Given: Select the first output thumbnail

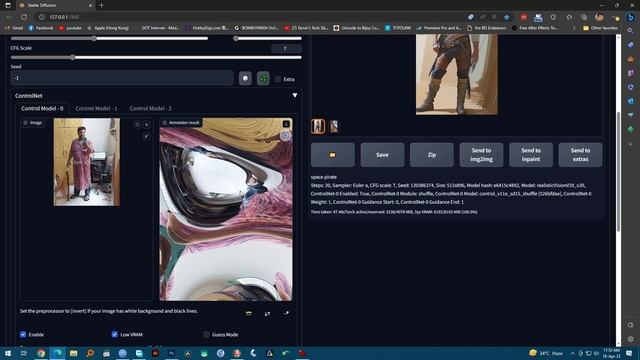Looking at the screenshot, I should tap(318, 127).
